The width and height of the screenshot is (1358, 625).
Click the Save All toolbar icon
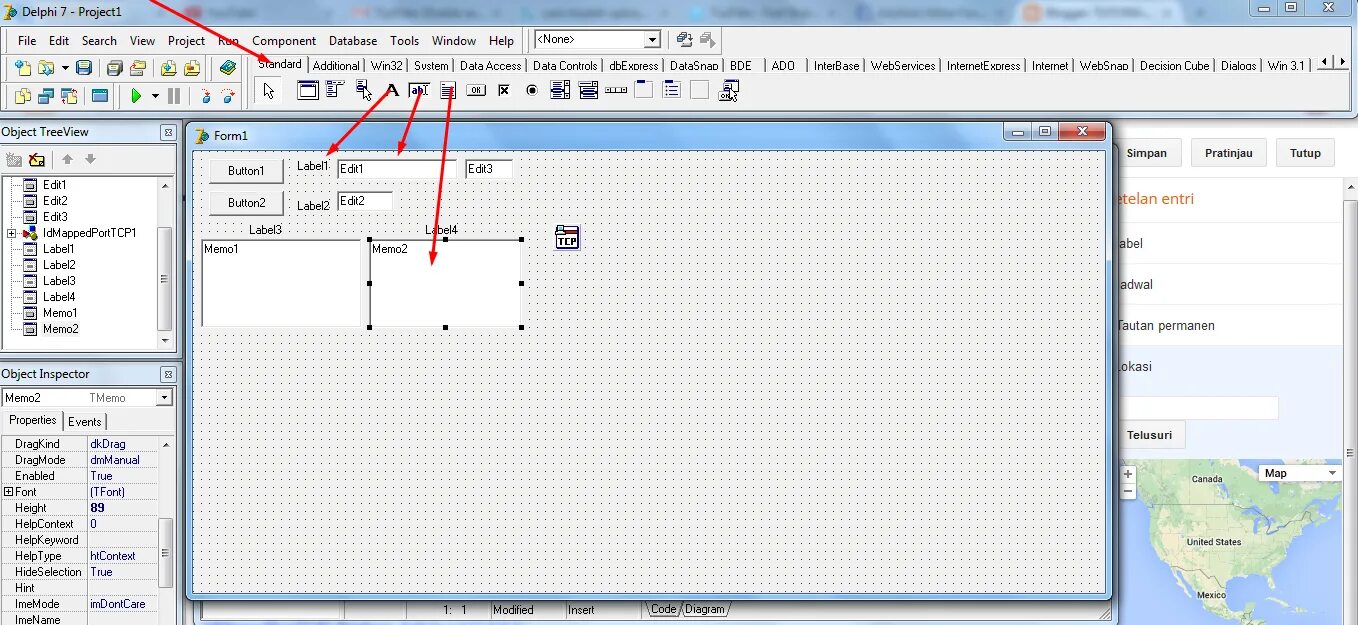tap(114, 68)
